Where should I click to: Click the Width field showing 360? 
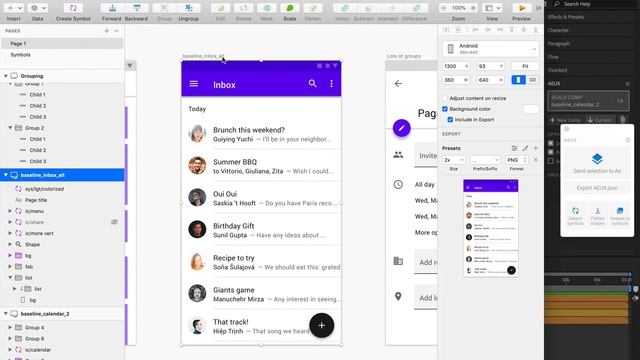456,80
